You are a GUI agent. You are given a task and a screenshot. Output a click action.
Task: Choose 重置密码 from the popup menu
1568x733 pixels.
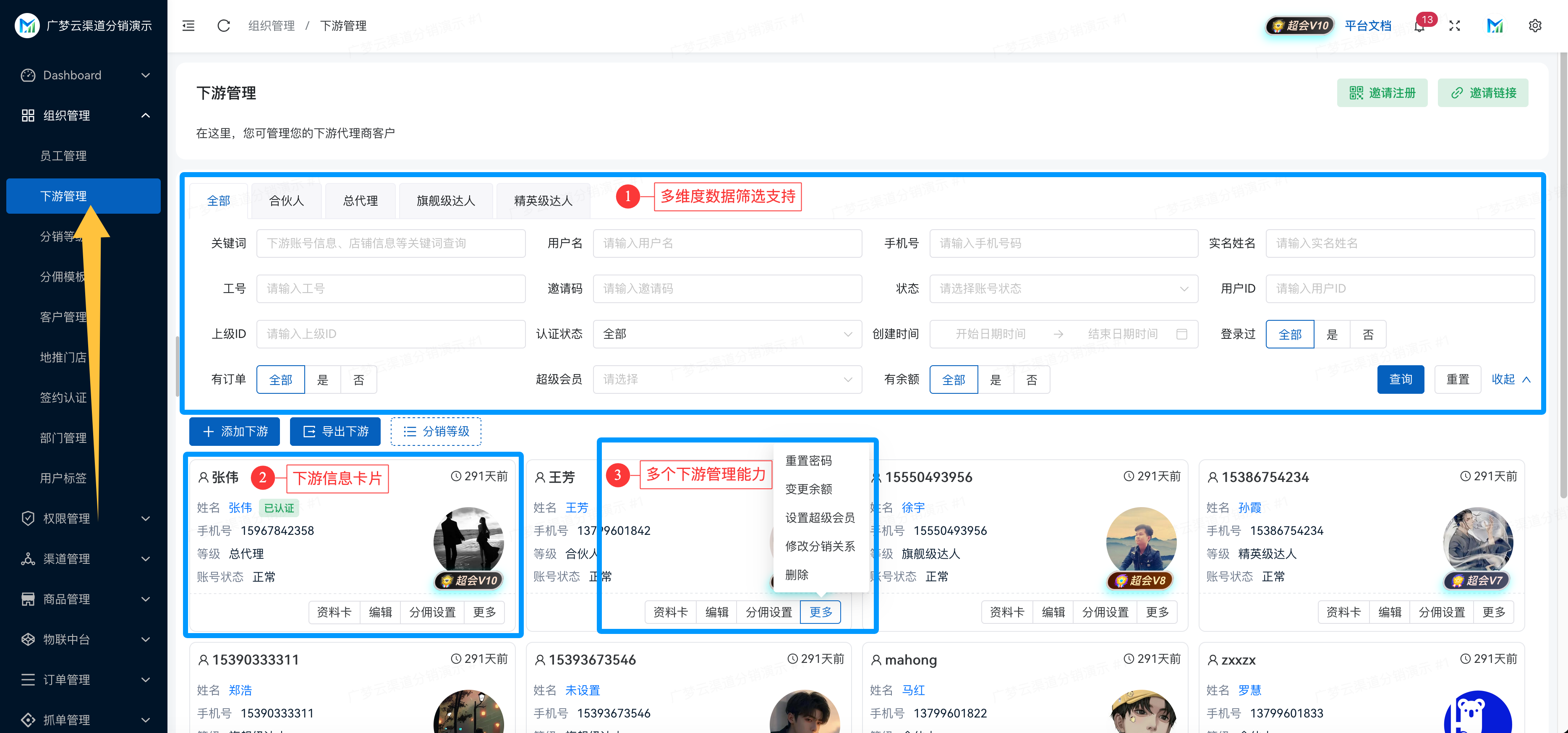point(808,461)
